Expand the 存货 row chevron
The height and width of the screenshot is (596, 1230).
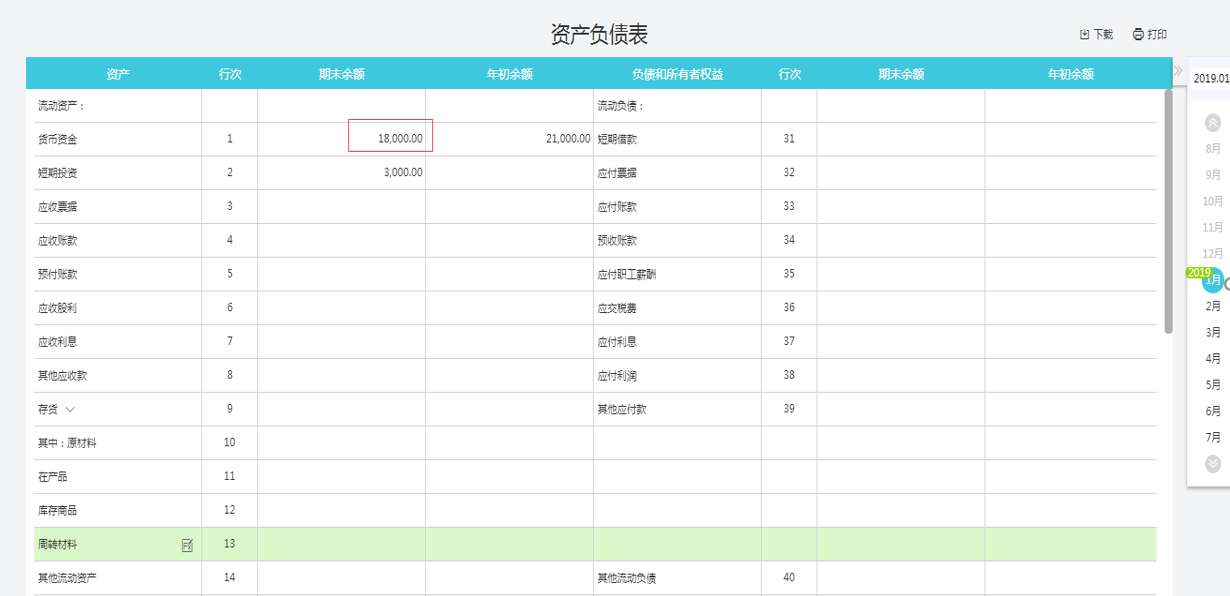pyautogui.click(x=70, y=410)
